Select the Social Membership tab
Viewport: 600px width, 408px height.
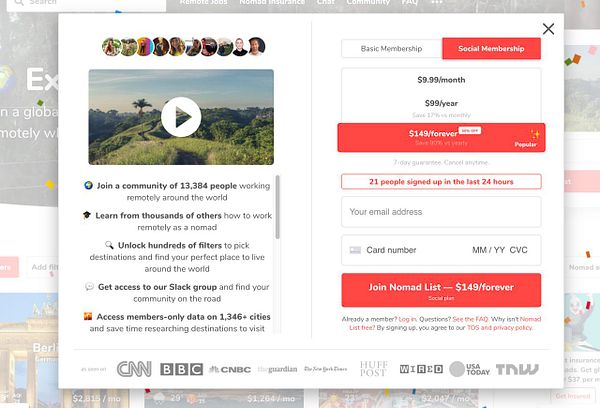coord(491,49)
